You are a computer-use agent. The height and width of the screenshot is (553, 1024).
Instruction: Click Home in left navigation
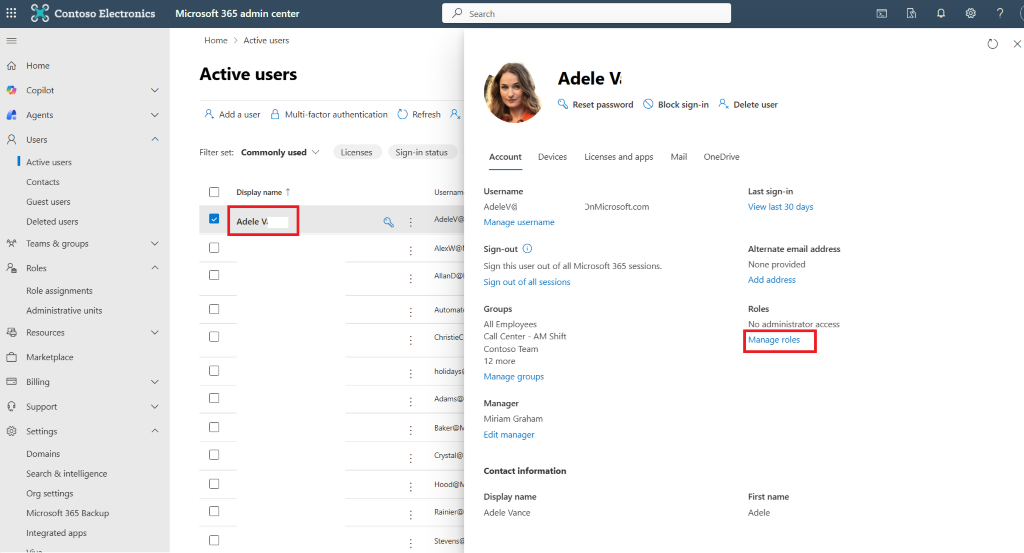pyautogui.click(x=38, y=65)
